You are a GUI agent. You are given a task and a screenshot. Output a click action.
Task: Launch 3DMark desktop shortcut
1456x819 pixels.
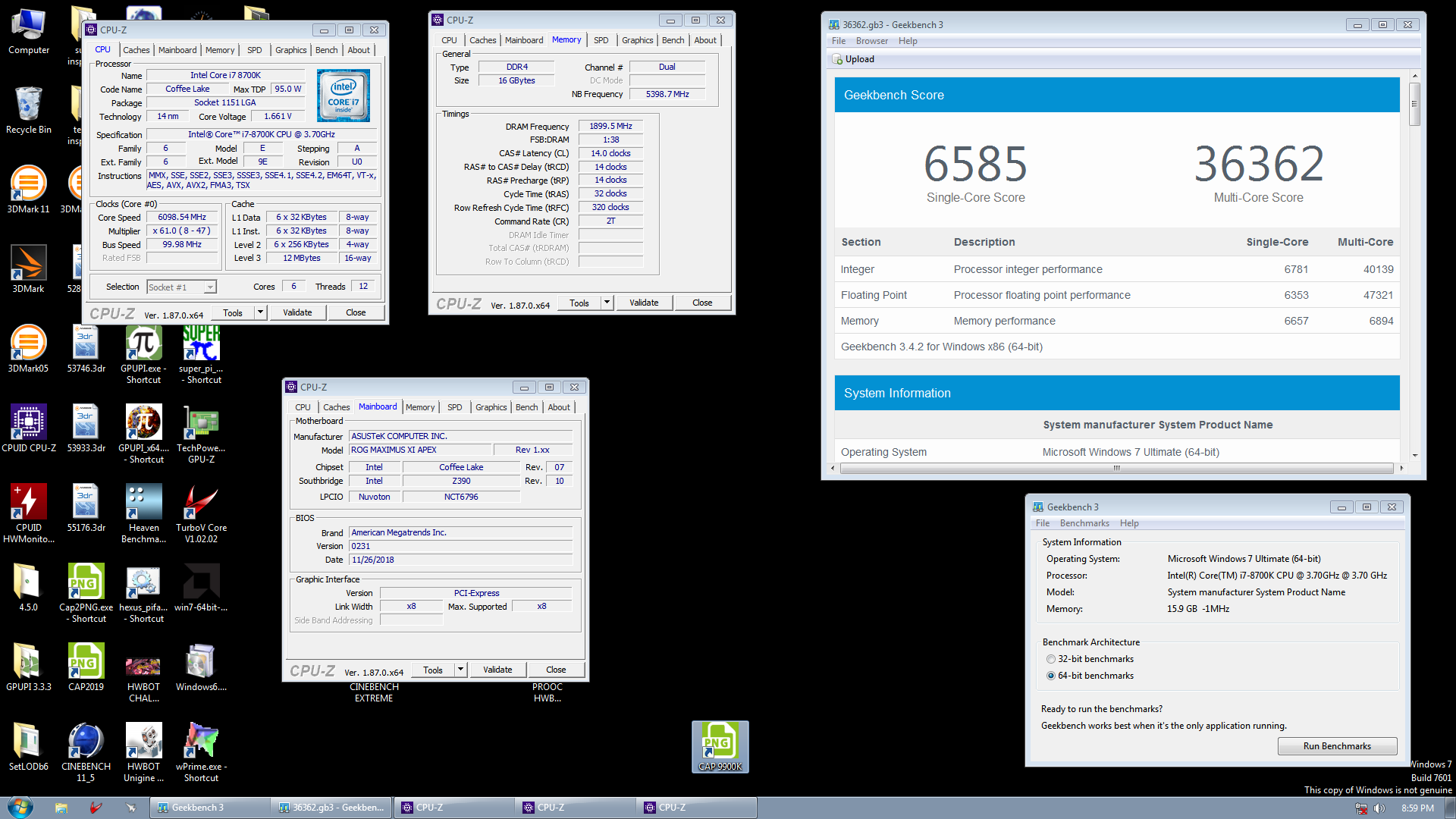(28, 269)
